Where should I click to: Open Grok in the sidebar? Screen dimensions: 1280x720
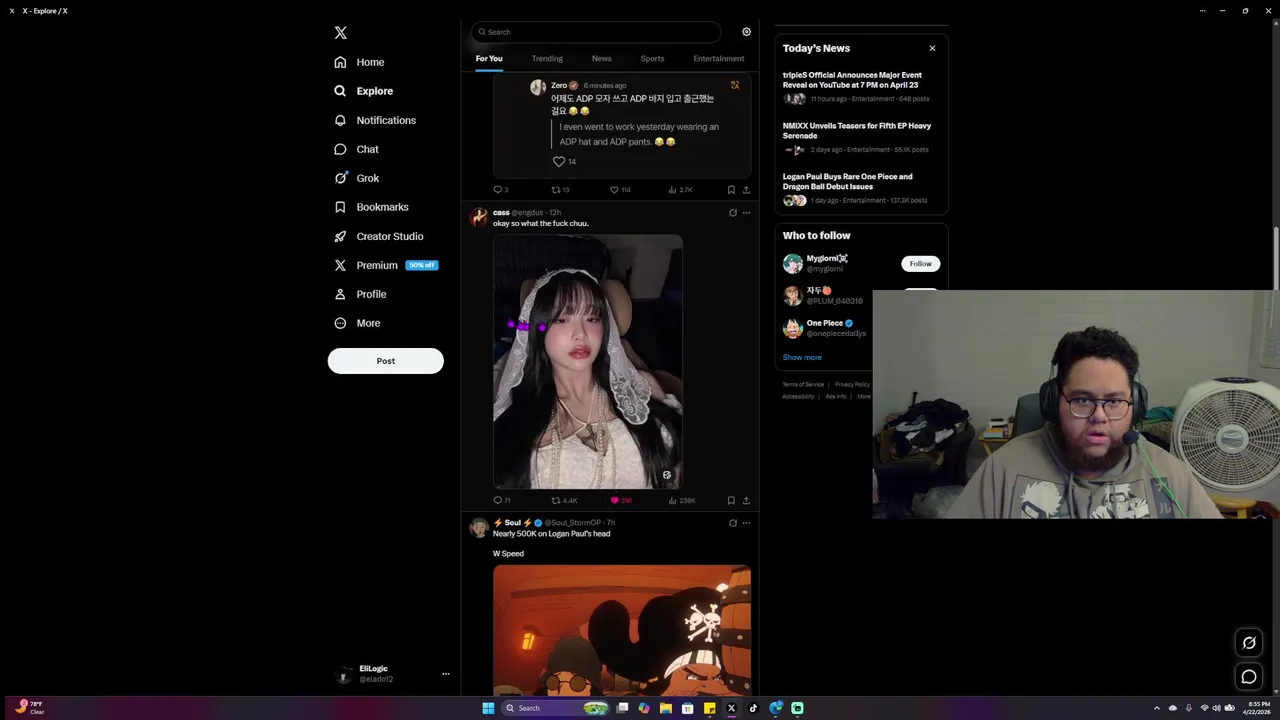(x=357, y=178)
